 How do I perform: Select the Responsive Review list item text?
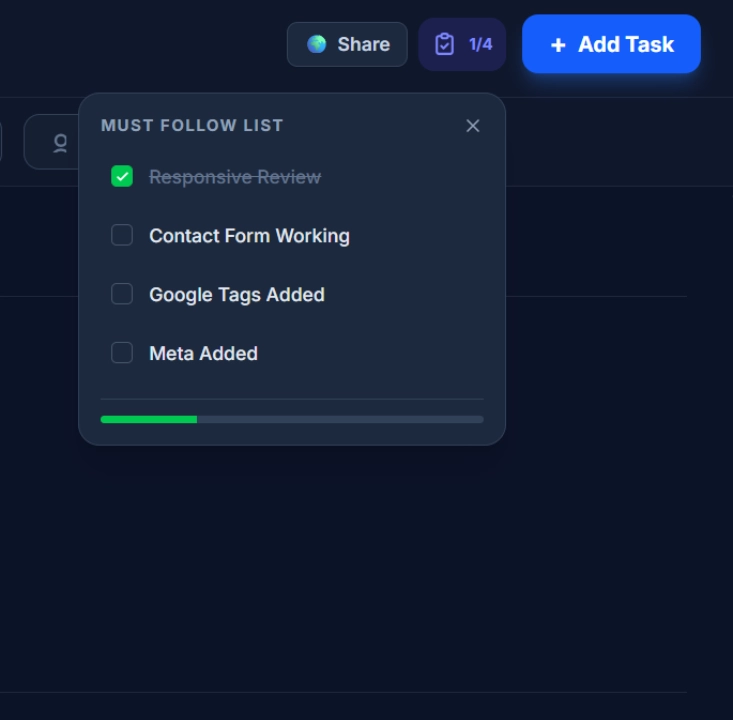pyautogui.click(x=235, y=177)
